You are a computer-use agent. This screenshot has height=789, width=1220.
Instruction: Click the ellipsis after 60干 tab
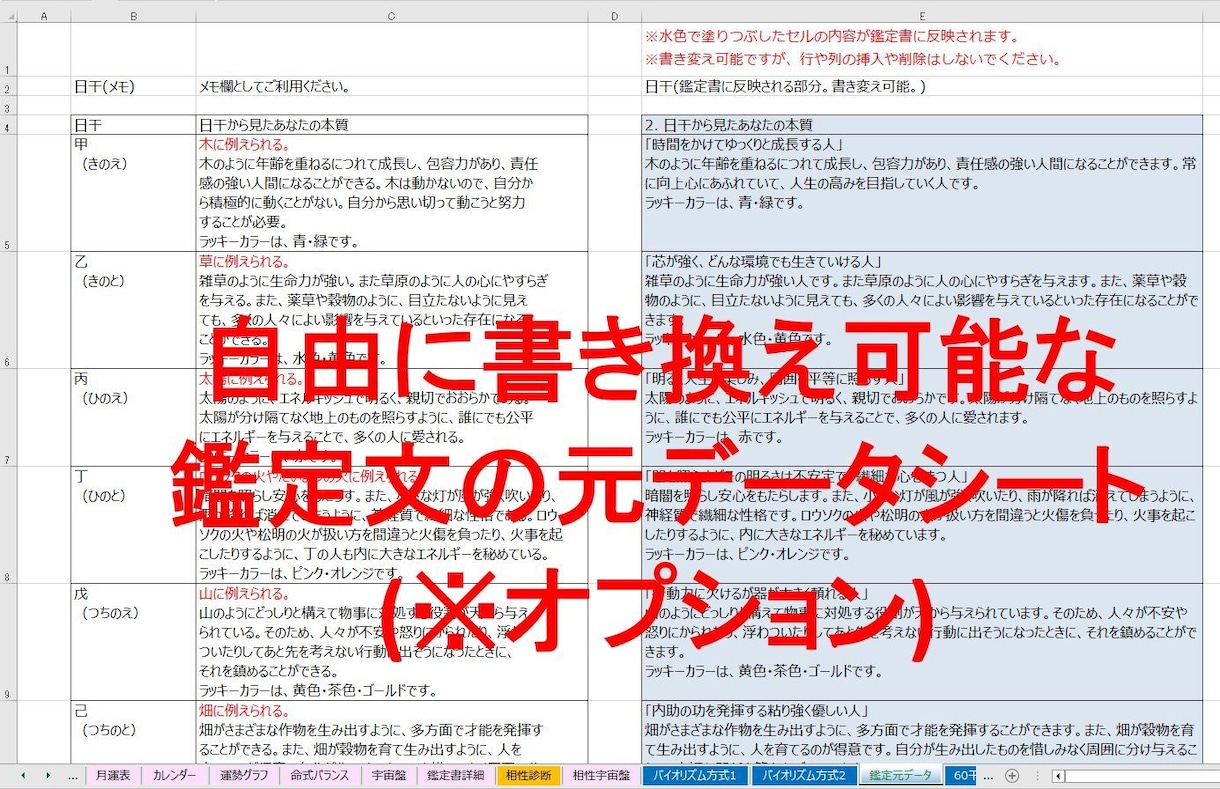click(988, 775)
